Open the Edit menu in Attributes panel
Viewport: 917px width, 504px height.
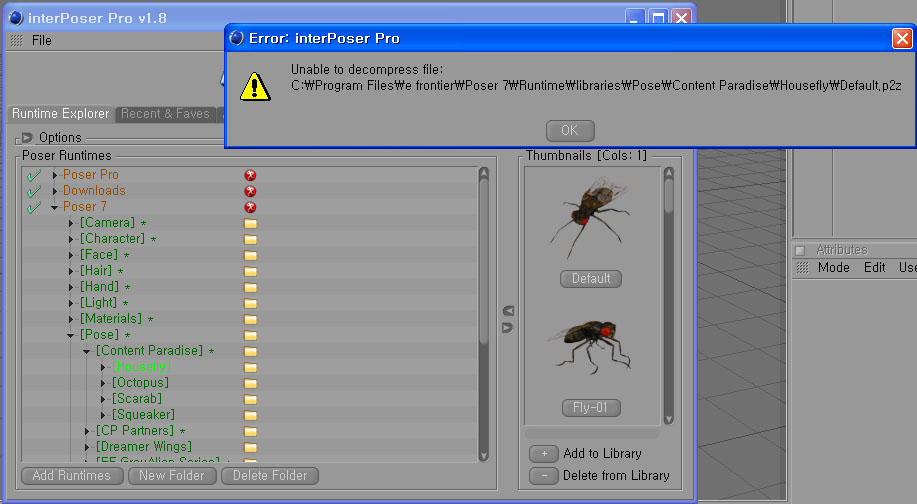tap(874, 268)
